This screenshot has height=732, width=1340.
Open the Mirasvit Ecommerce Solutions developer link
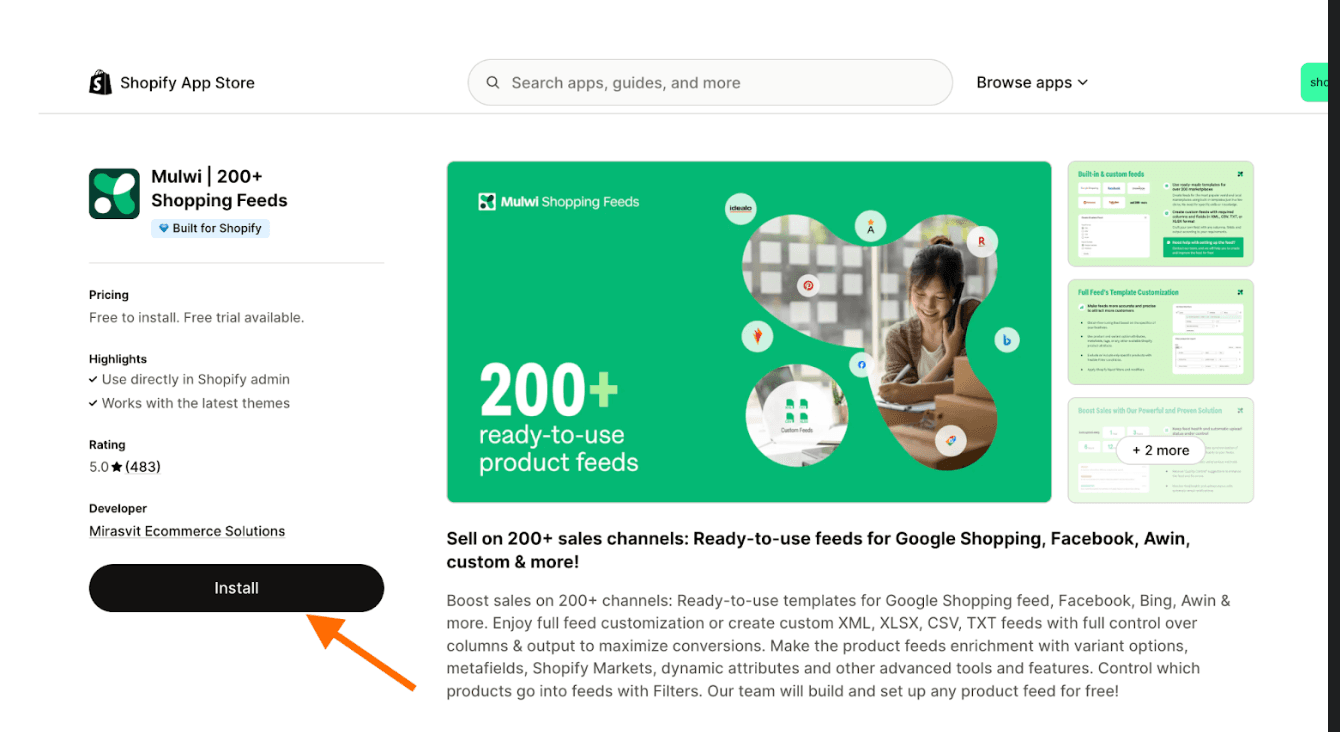pyautogui.click(x=187, y=531)
